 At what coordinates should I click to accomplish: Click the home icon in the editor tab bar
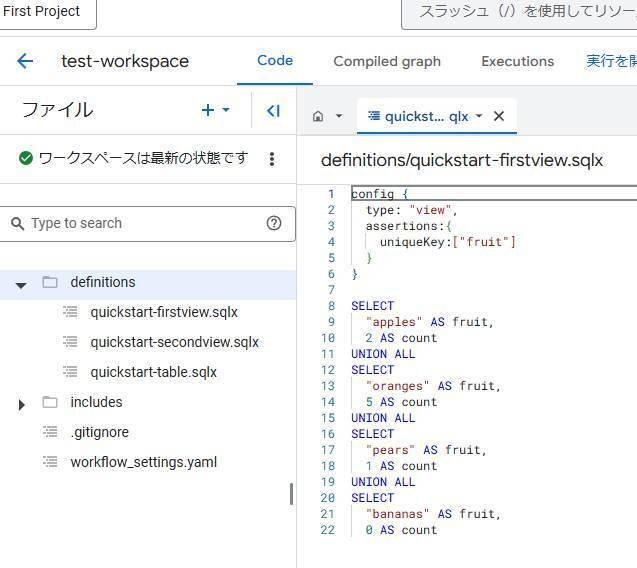[318, 117]
